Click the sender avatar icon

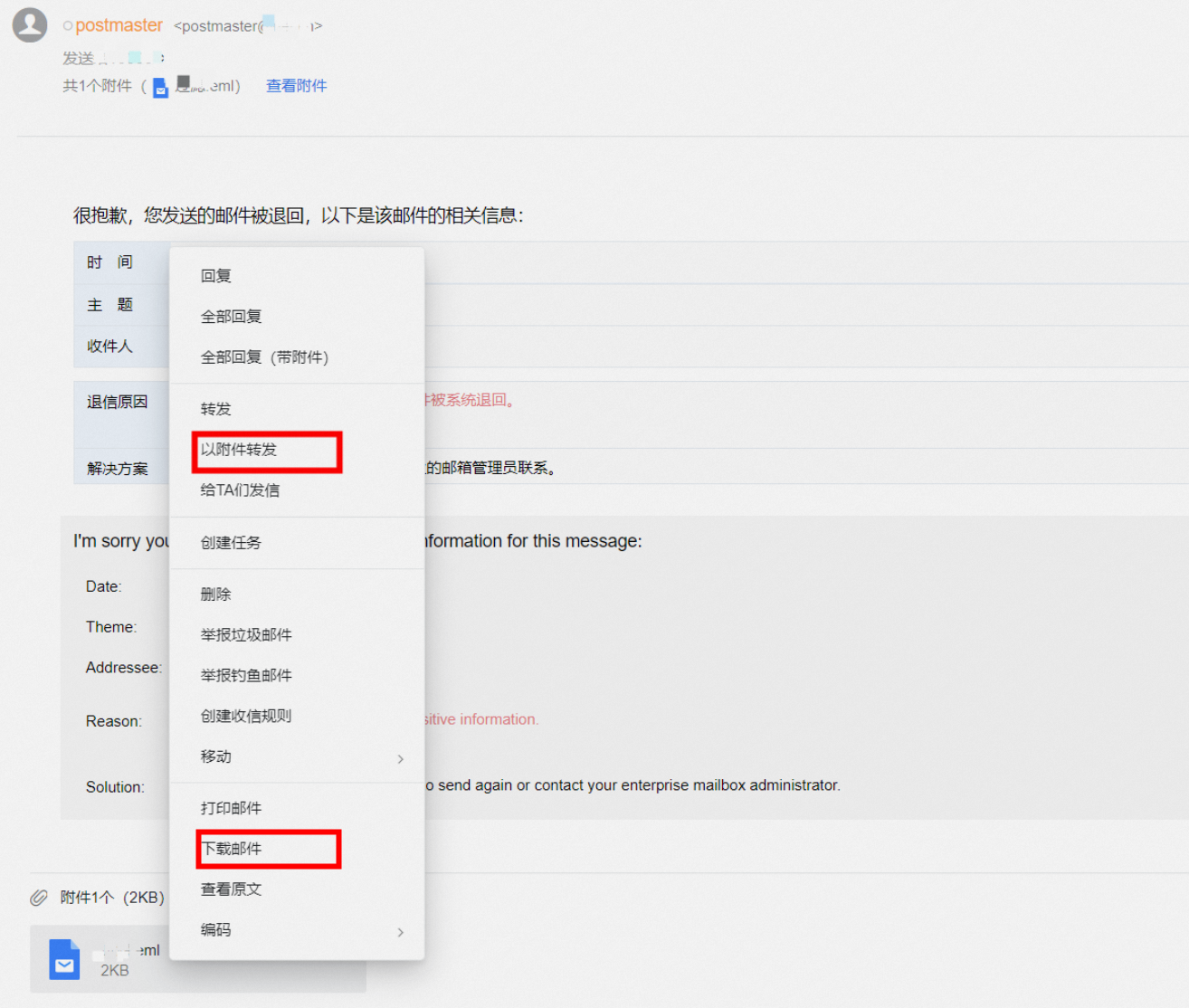[x=30, y=25]
